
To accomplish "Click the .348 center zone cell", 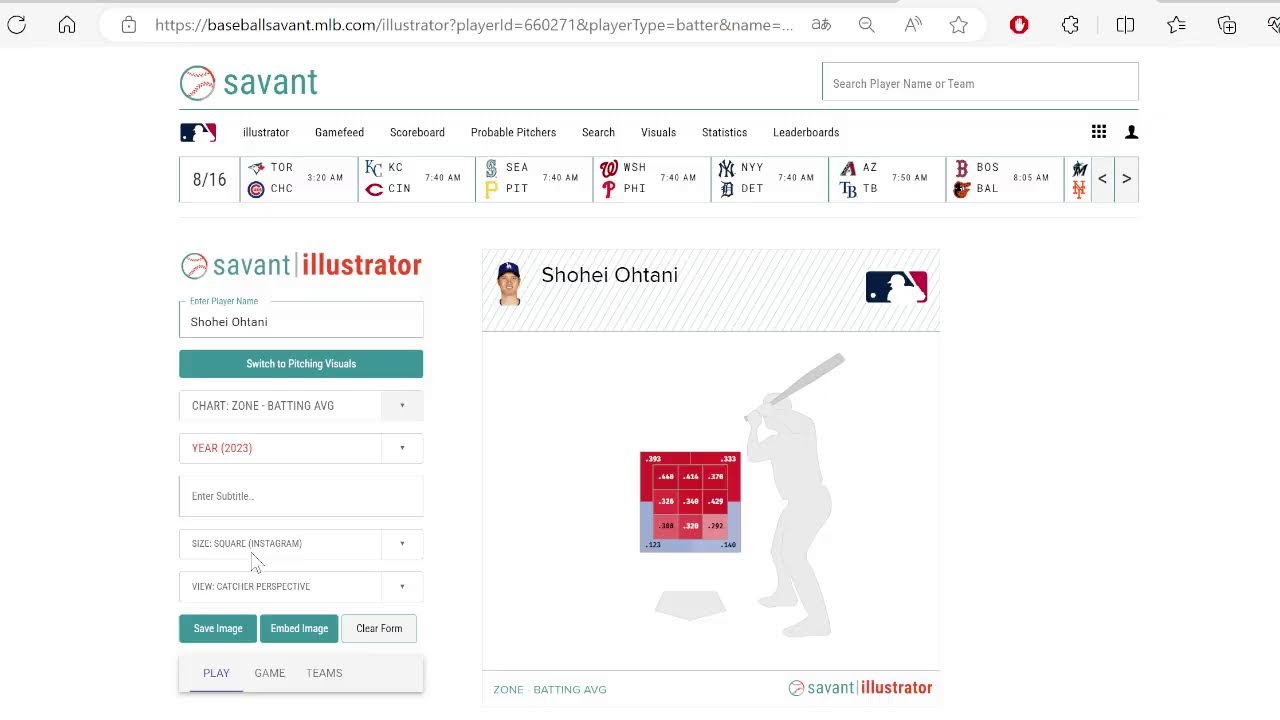I will point(691,501).
